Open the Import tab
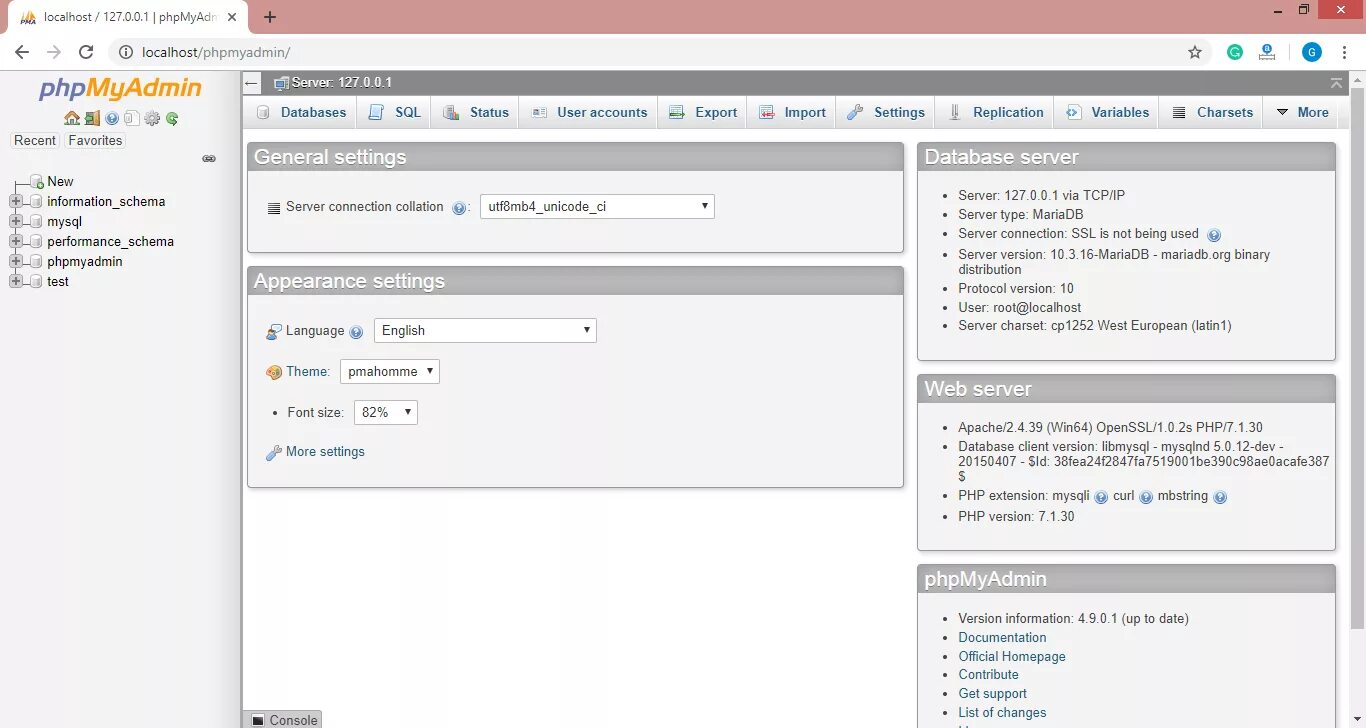 pyautogui.click(x=792, y=112)
